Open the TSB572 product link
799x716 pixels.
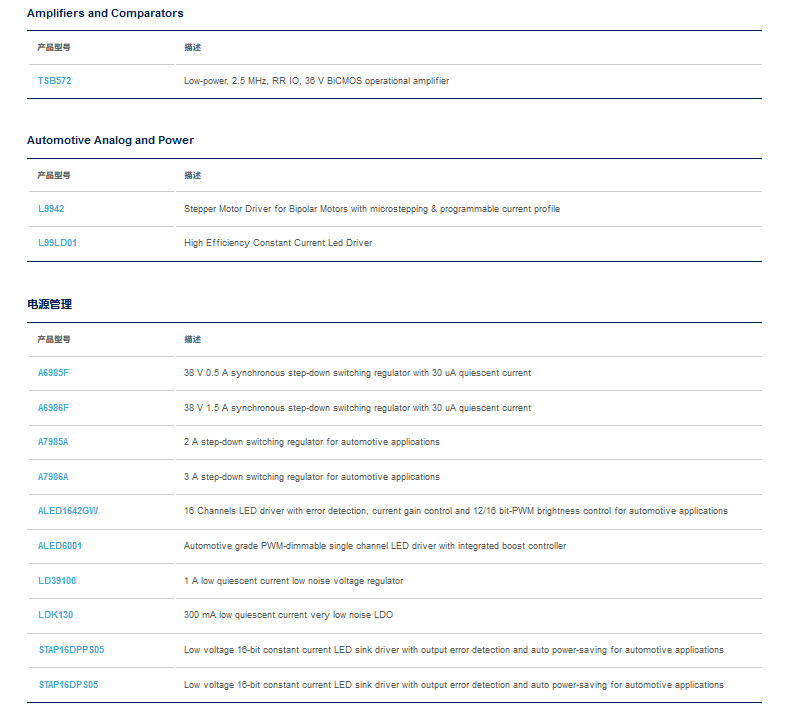coord(55,81)
